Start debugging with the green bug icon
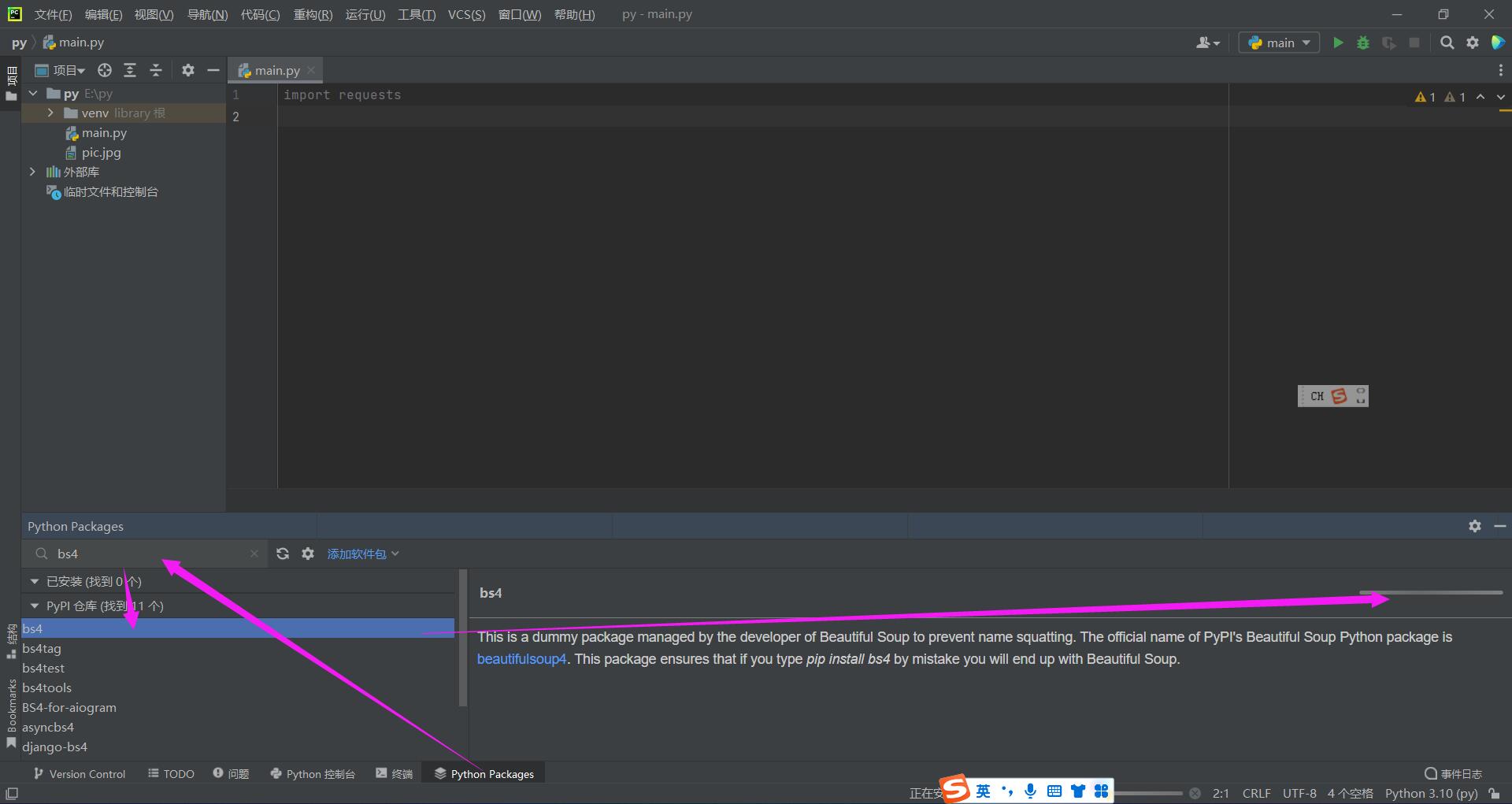This screenshot has width=1512, height=804. (x=1363, y=43)
